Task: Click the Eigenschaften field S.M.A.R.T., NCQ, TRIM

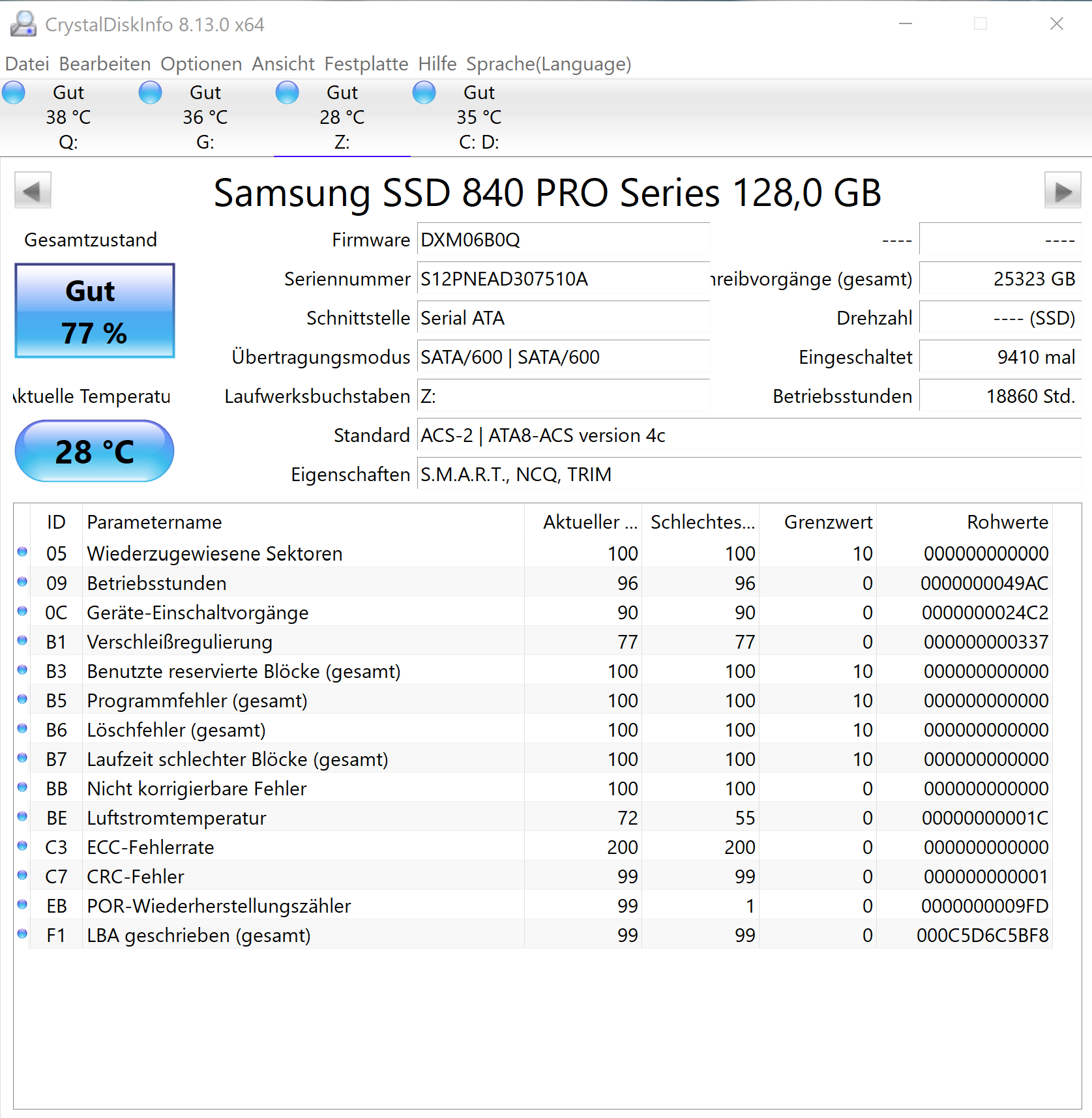Action: coord(749,474)
